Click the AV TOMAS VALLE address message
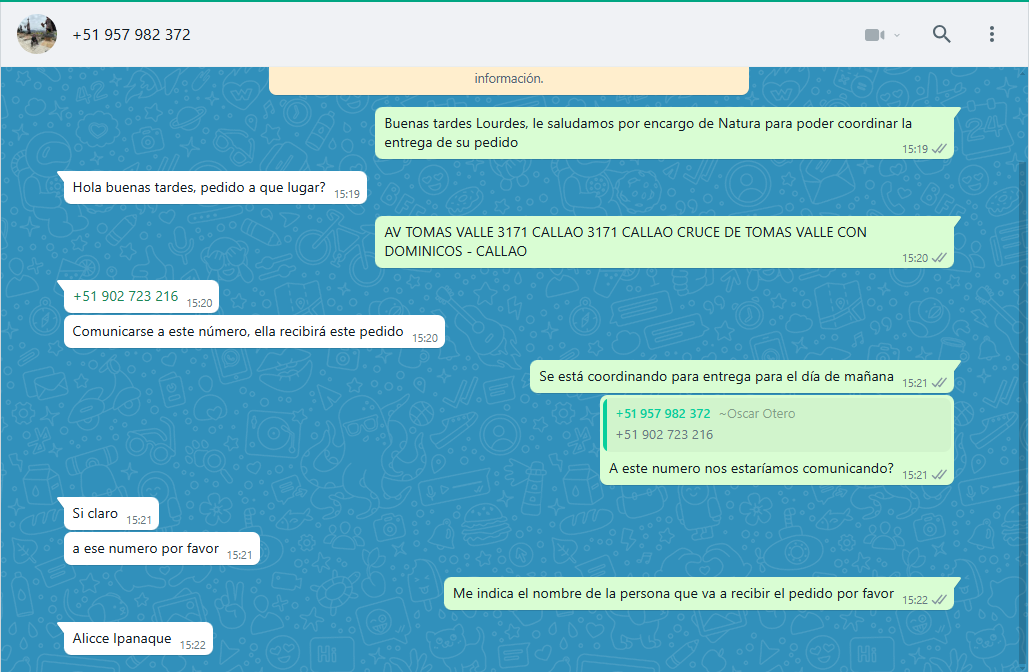Image resolution: width=1029 pixels, height=672 pixels. point(625,242)
